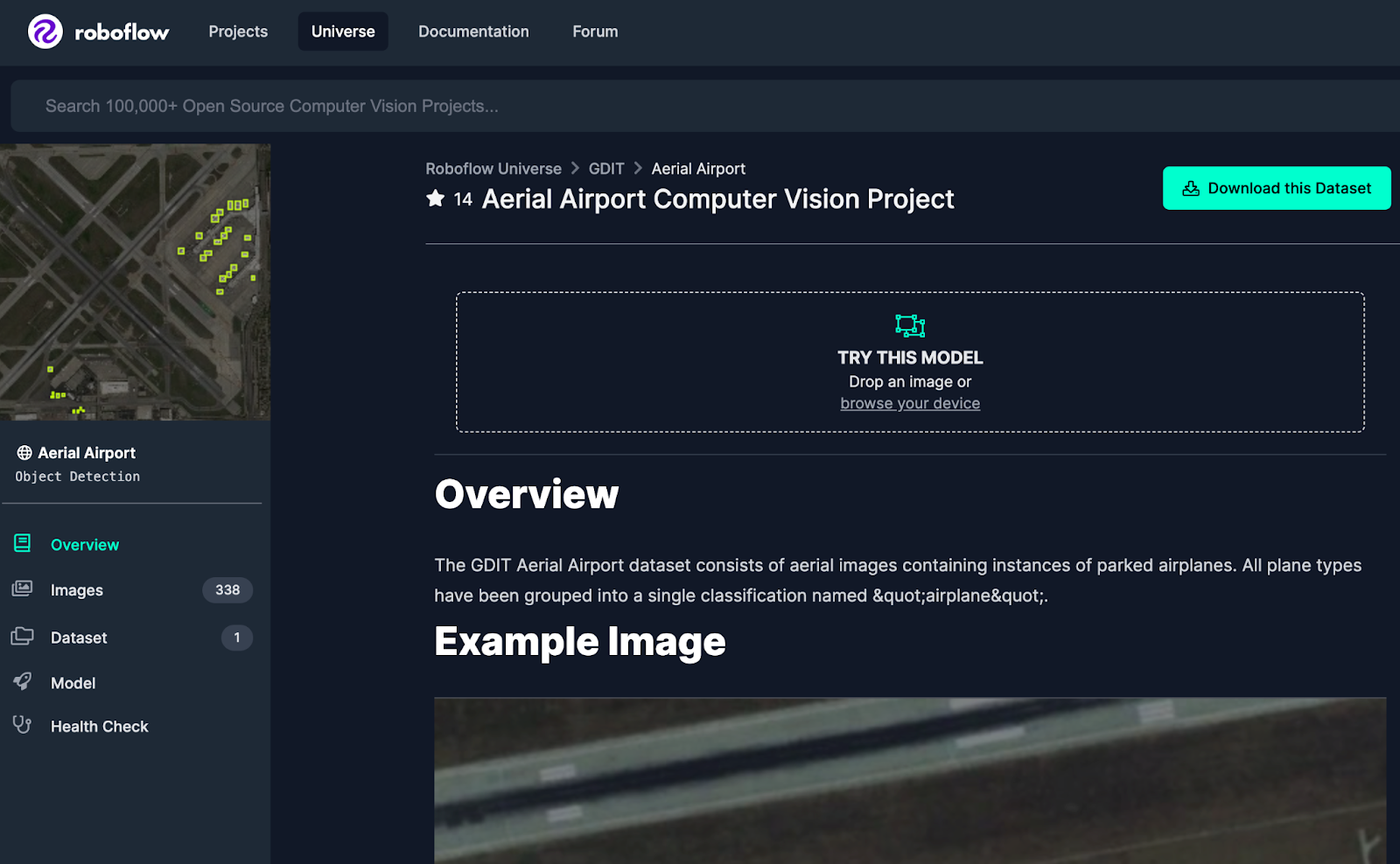The image size is (1400, 864).
Task: Click the Aerial Airport breadcrumb item
Action: click(698, 169)
